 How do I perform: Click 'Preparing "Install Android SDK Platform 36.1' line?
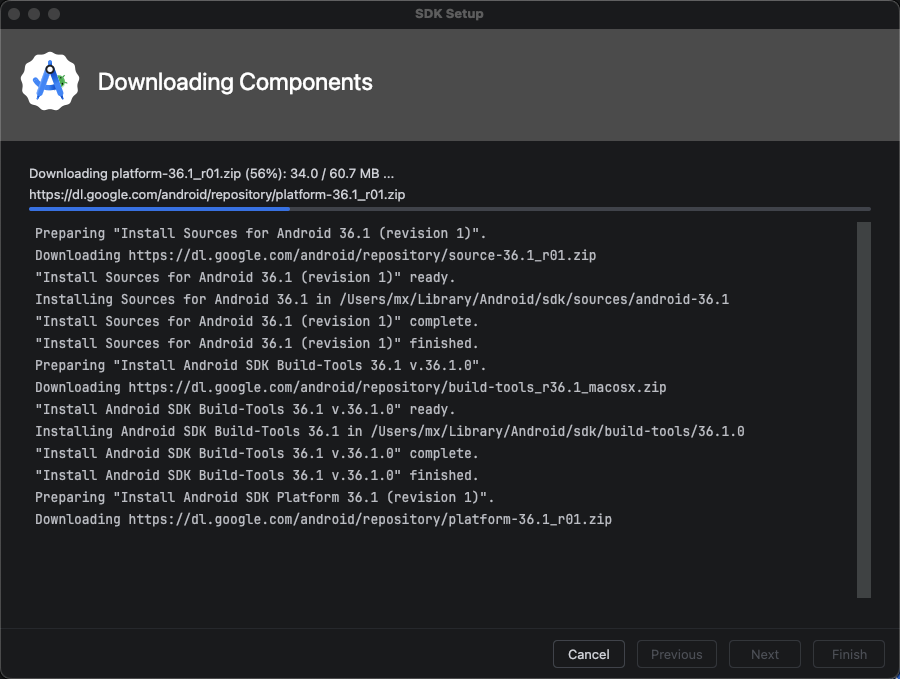click(x=265, y=498)
